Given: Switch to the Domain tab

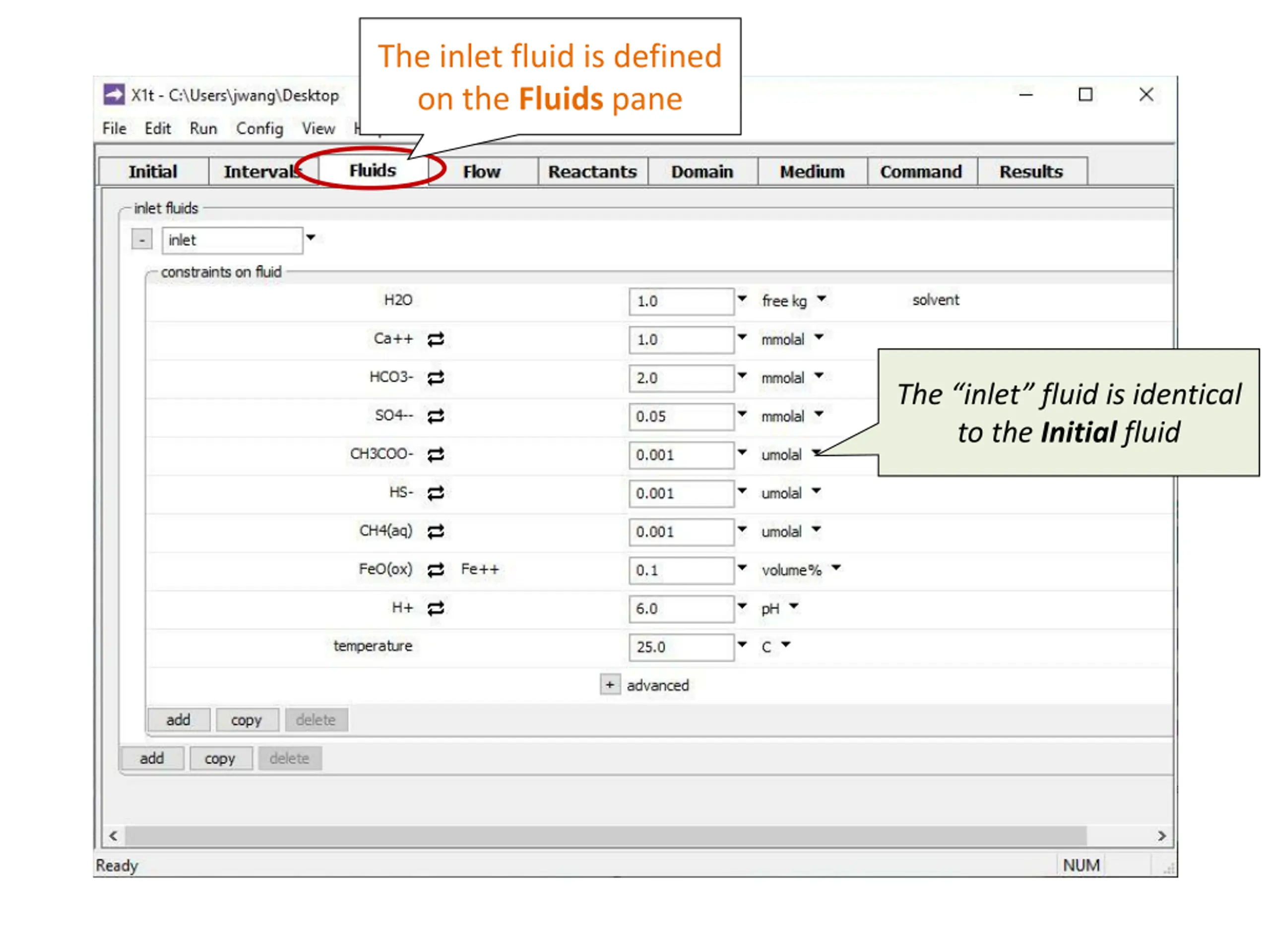Looking at the screenshot, I should pyautogui.click(x=702, y=172).
